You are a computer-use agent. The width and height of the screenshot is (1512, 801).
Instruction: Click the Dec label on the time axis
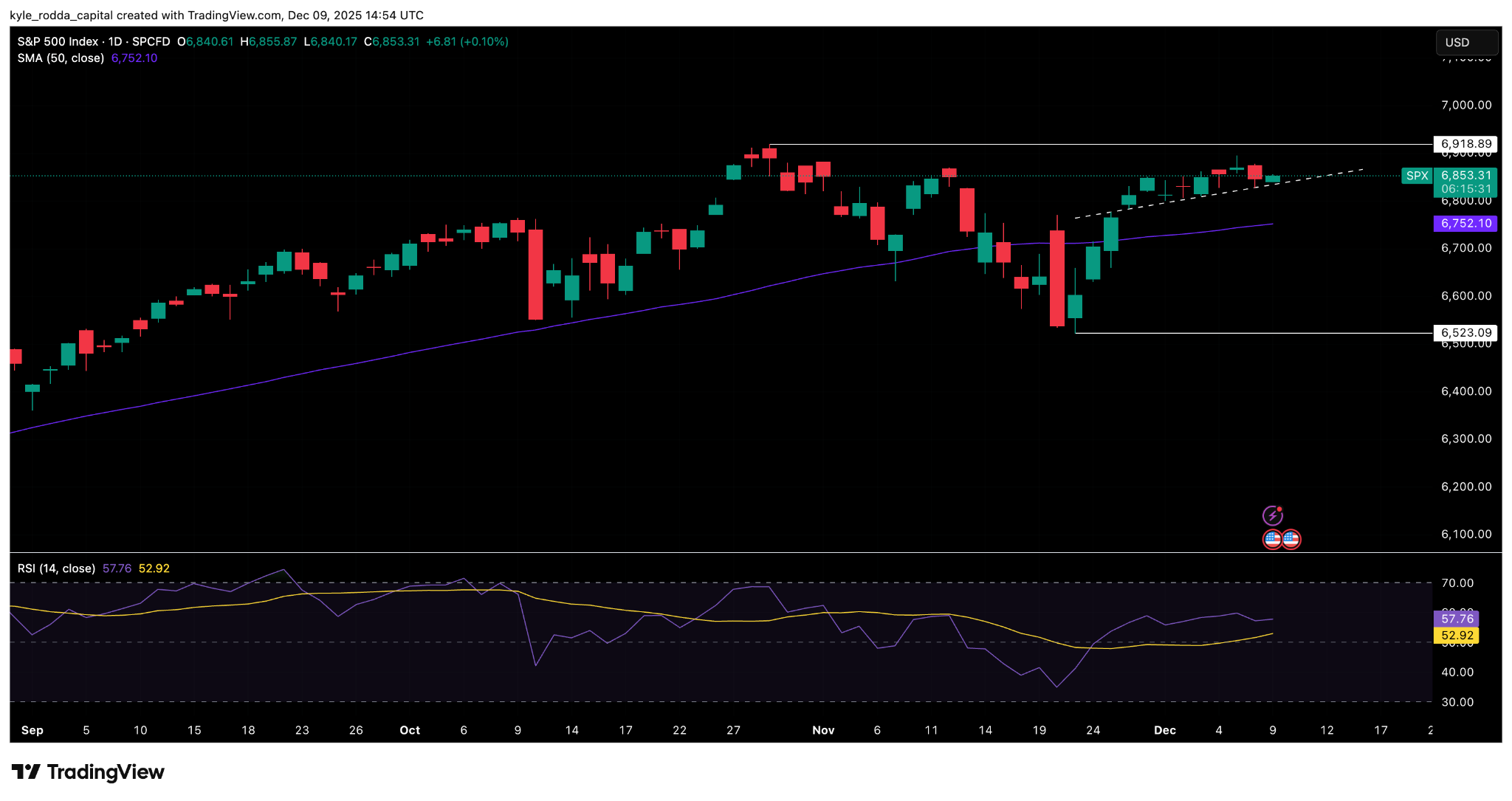click(1165, 730)
